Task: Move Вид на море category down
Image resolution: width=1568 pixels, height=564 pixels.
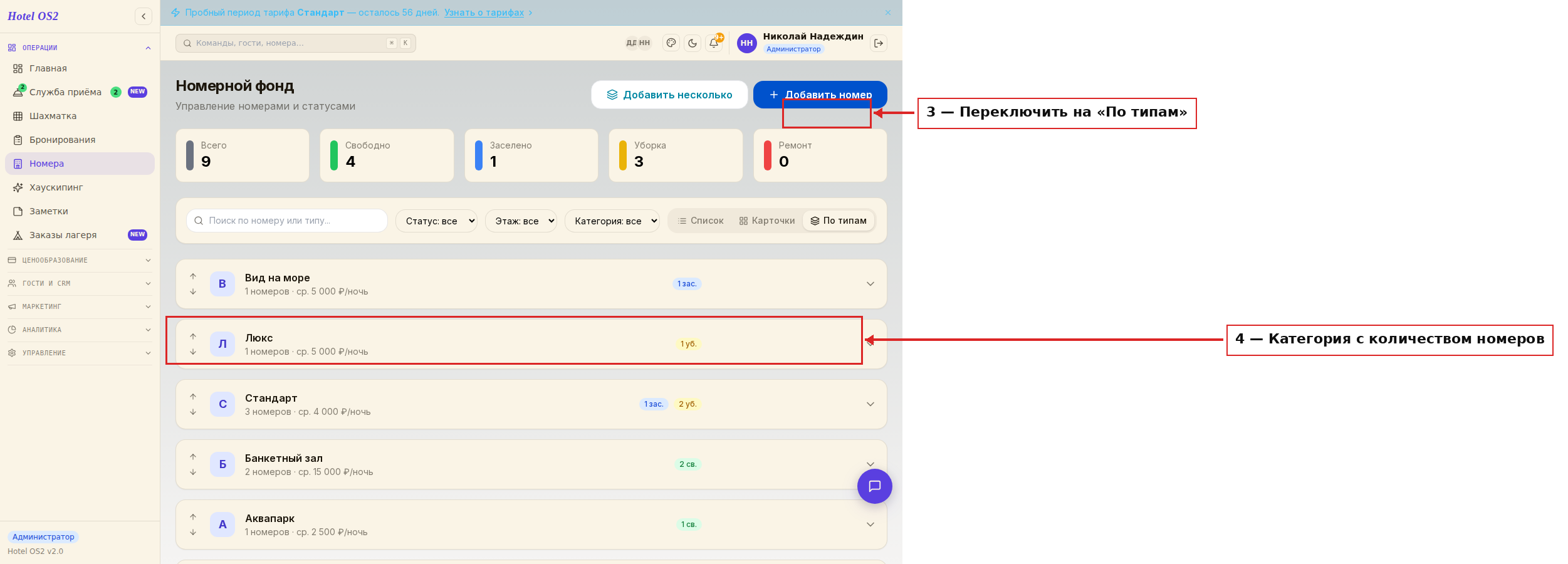Action: click(193, 291)
